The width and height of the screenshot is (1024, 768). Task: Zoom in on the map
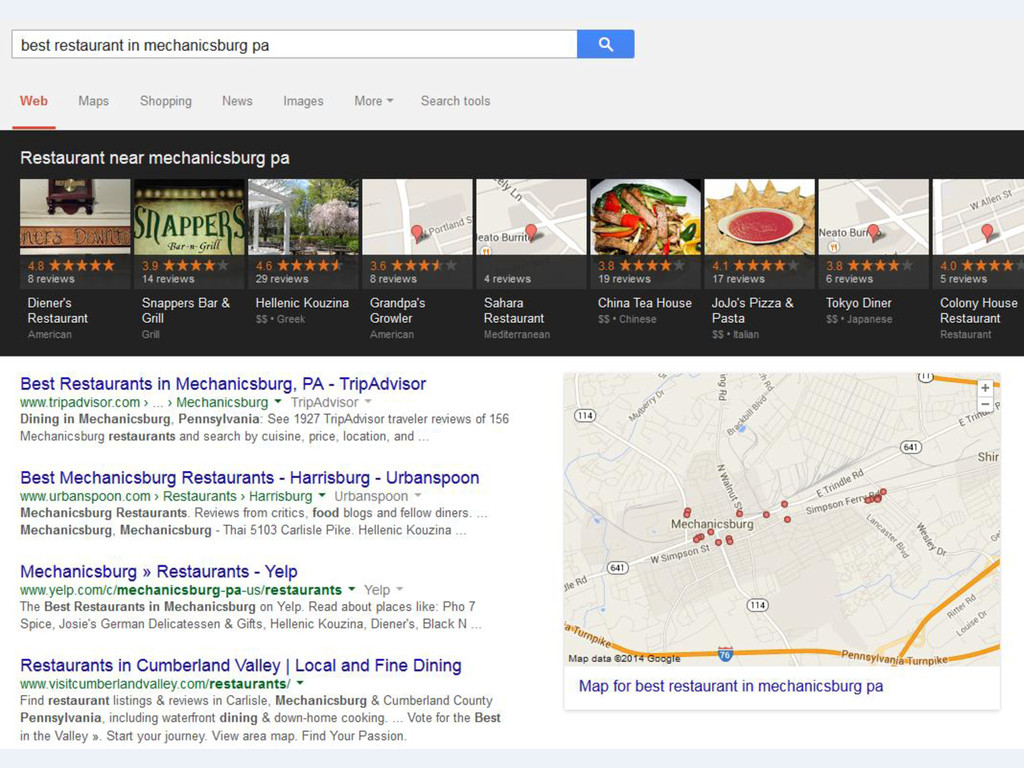pos(985,388)
